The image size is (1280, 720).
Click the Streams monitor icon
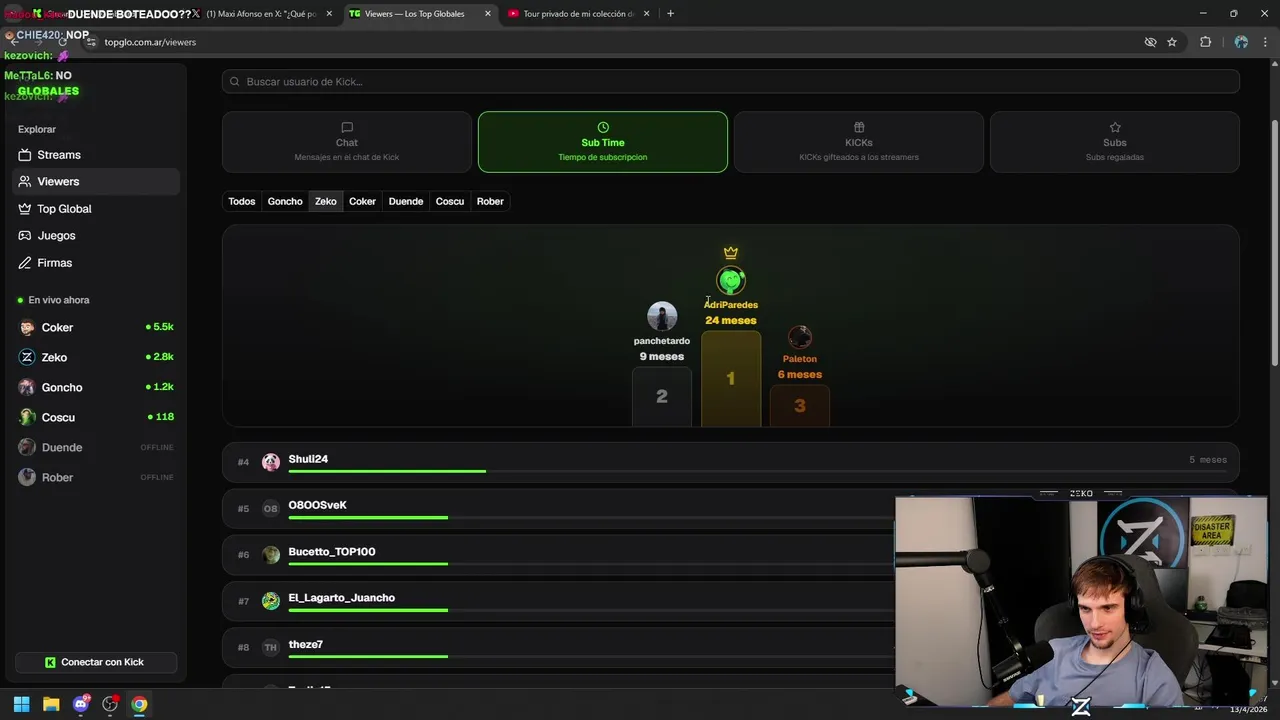pyautogui.click(x=25, y=155)
